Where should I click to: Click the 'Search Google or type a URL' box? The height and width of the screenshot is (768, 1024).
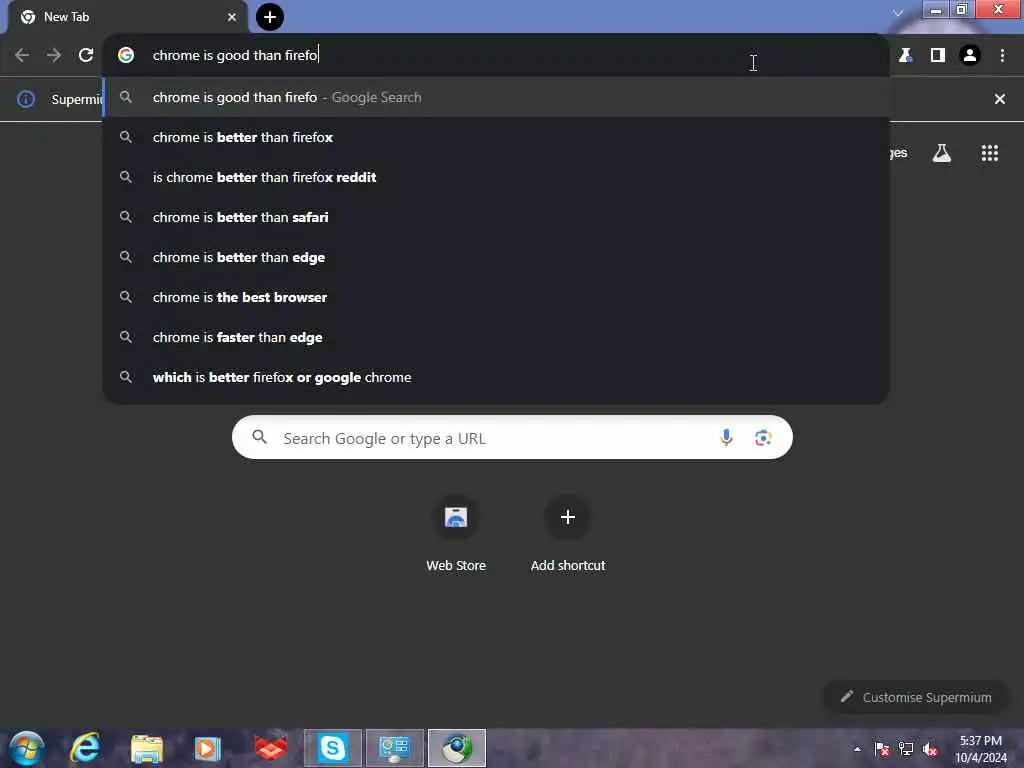coord(512,438)
